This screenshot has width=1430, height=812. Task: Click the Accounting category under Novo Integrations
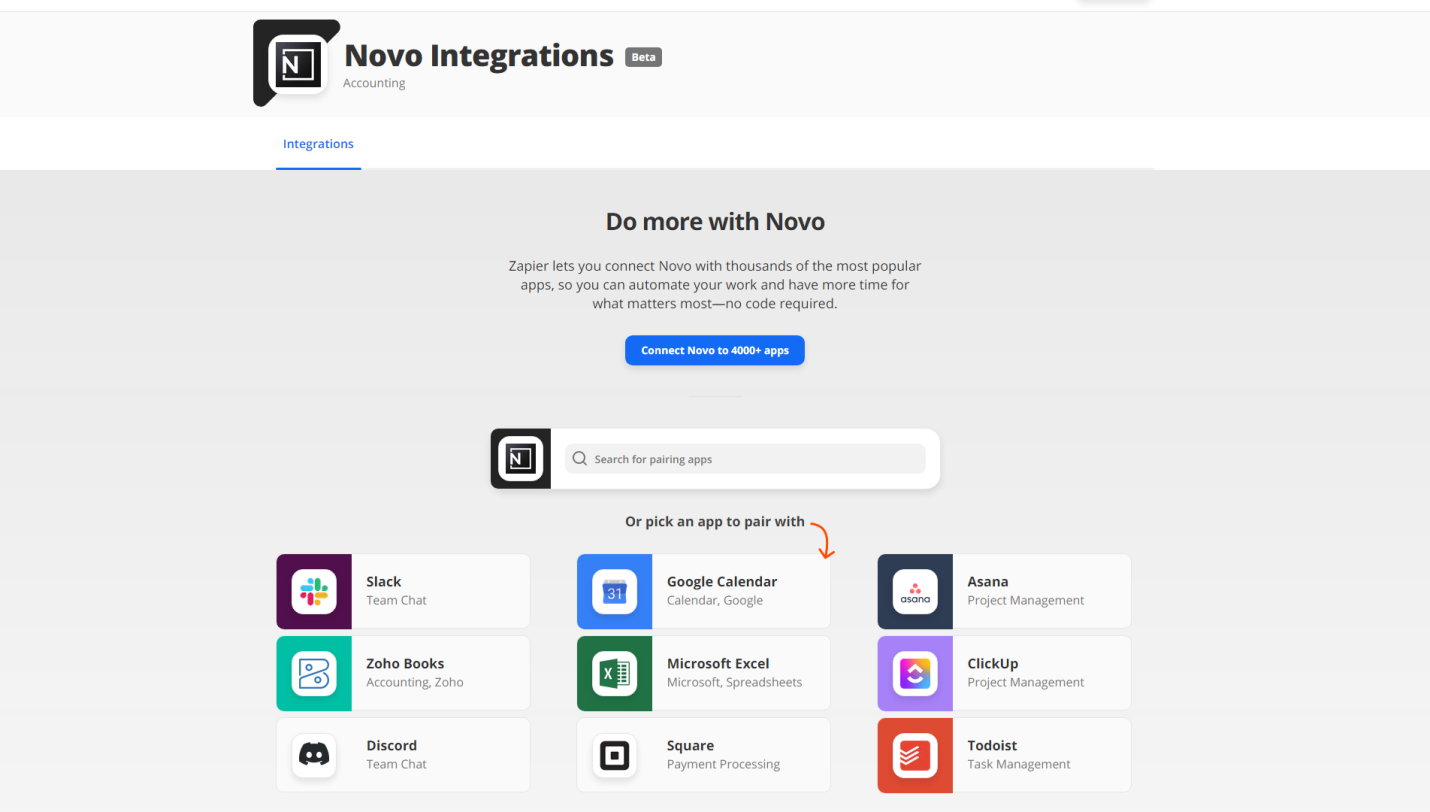(374, 83)
